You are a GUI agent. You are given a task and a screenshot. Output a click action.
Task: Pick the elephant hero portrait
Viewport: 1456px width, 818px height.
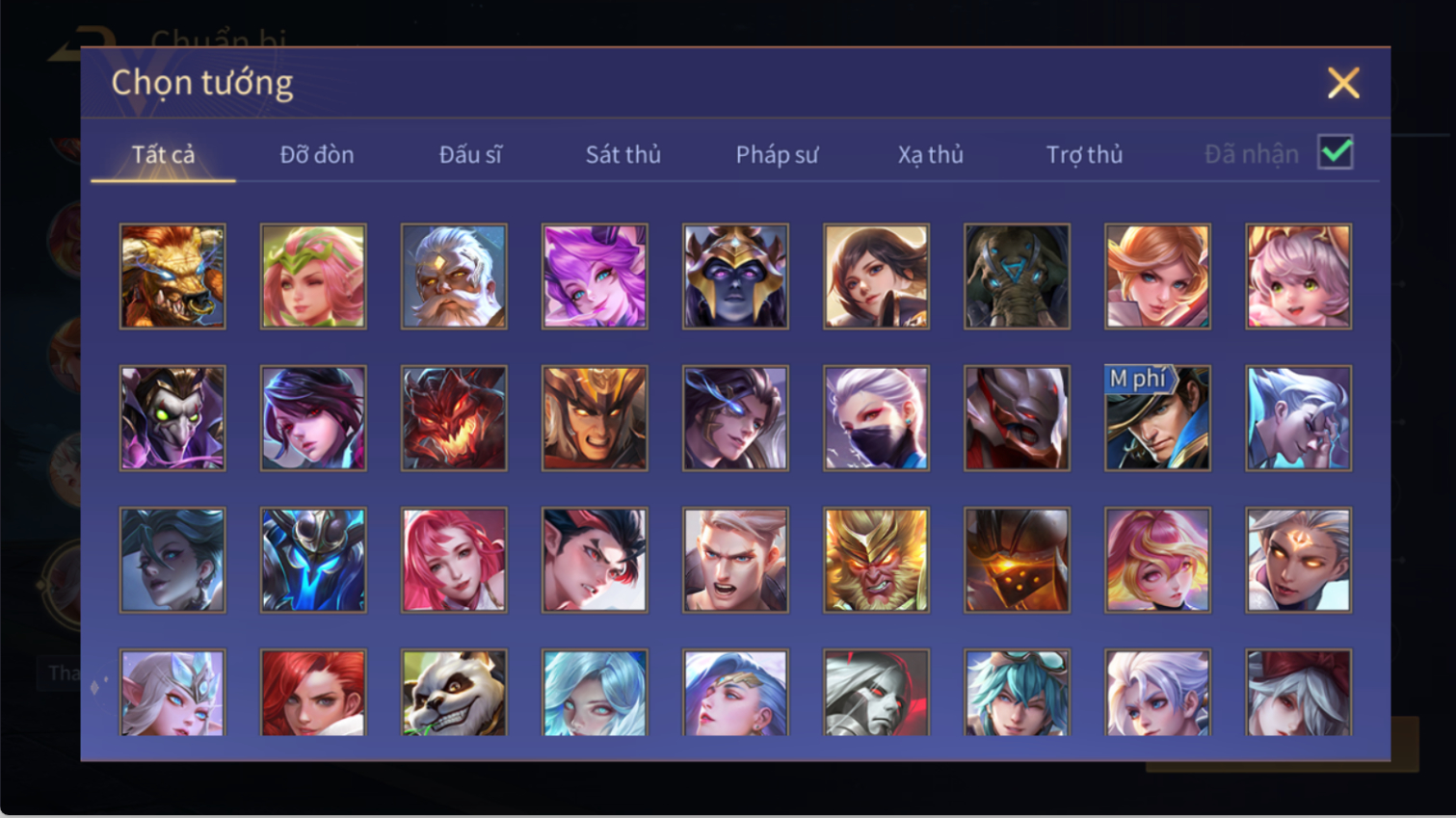click(1017, 277)
